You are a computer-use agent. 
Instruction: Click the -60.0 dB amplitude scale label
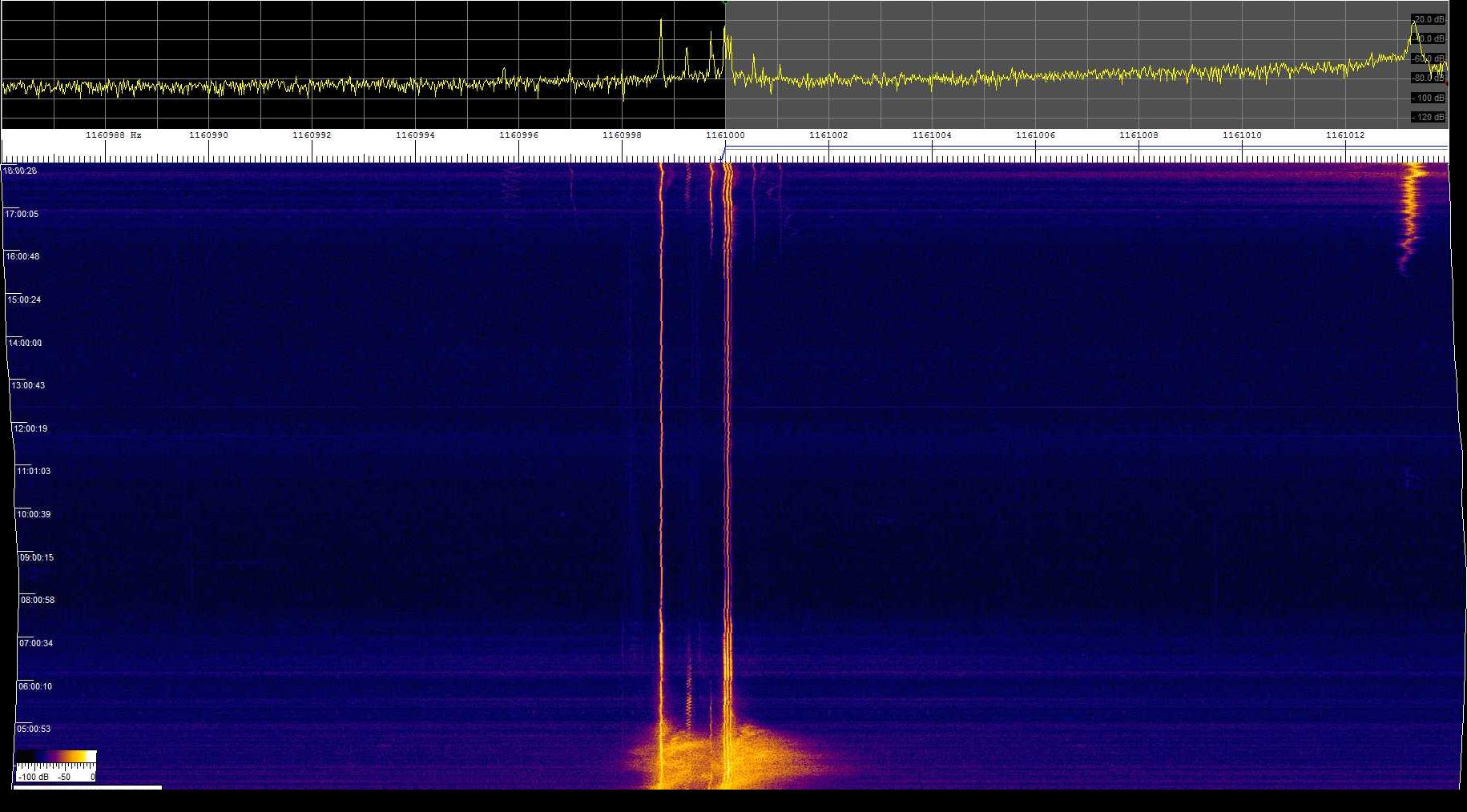pyautogui.click(x=1429, y=58)
